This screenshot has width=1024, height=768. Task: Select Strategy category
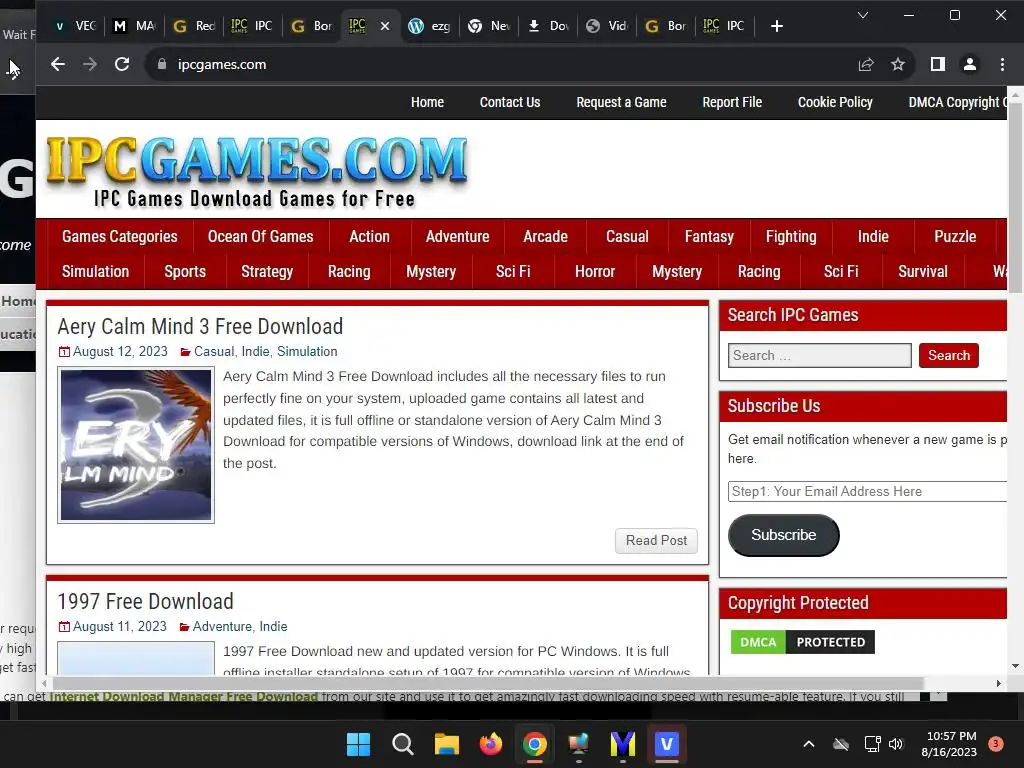tap(266, 272)
